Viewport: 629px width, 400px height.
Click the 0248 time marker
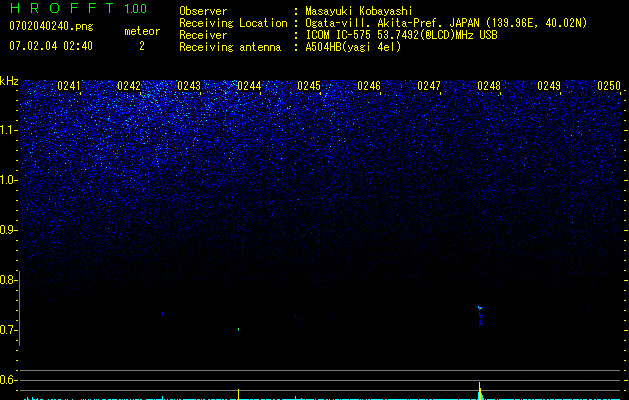tap(489, 86)
